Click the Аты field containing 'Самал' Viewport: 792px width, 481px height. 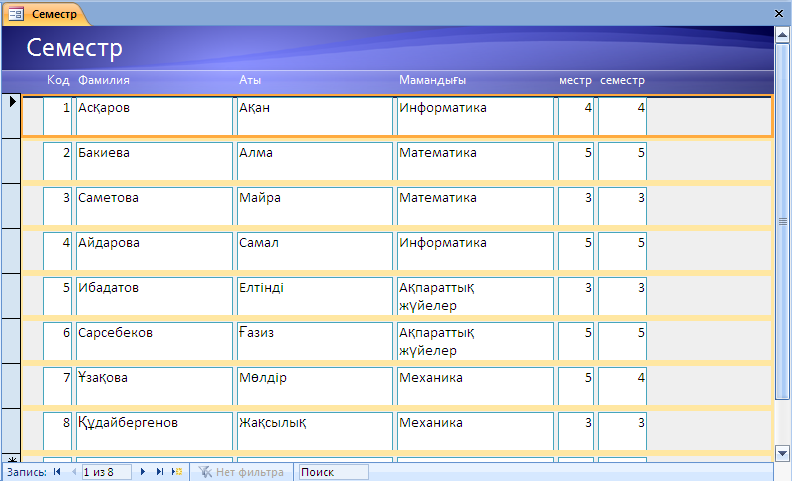(315, 251)
